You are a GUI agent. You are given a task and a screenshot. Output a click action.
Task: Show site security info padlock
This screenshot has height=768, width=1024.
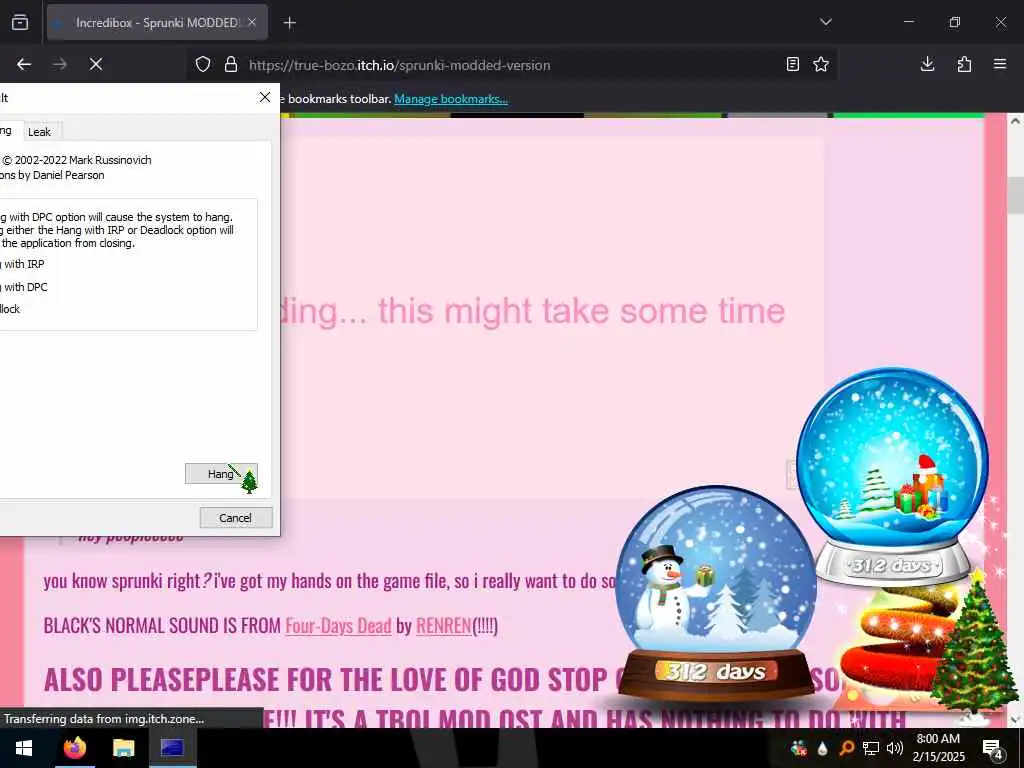[231, 65]
